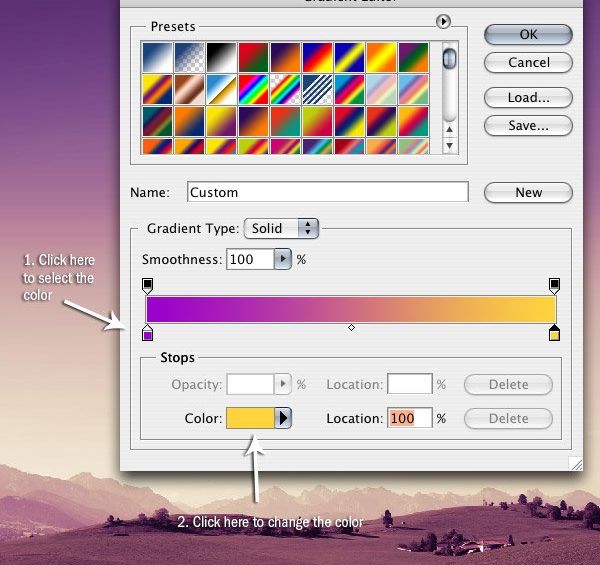Select the blue-yellow-blue gradient preset
Screen dimensions: 600x565
pyautogui.click(x=349, y=57)
